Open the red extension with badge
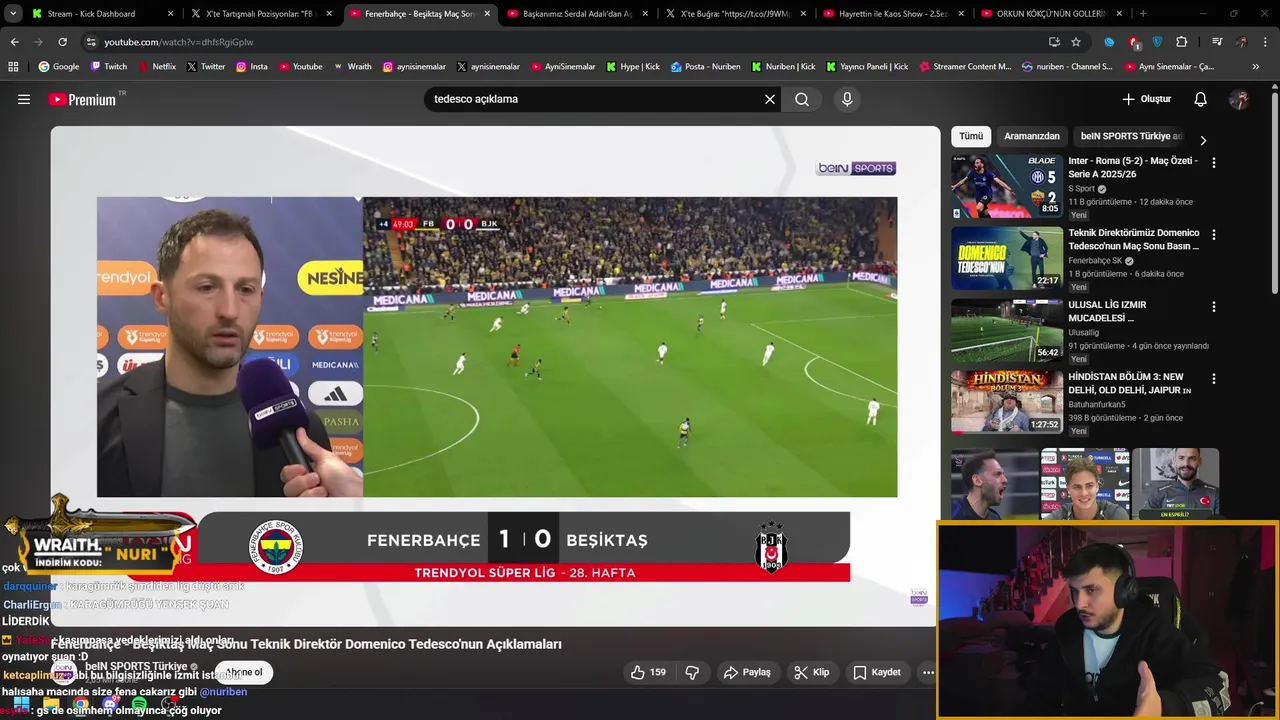This screenshot has height=720, width=1280. [1134, 42]
